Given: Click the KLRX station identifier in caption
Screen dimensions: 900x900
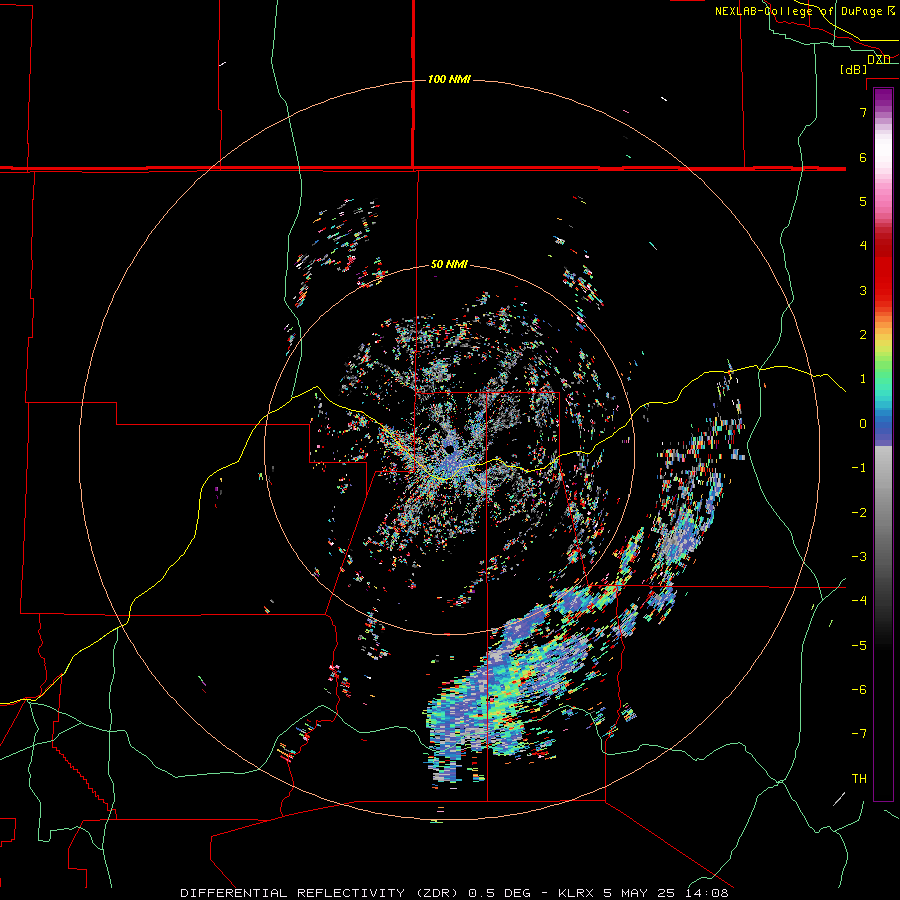Looking at the screenshot, I should (578, 893).
